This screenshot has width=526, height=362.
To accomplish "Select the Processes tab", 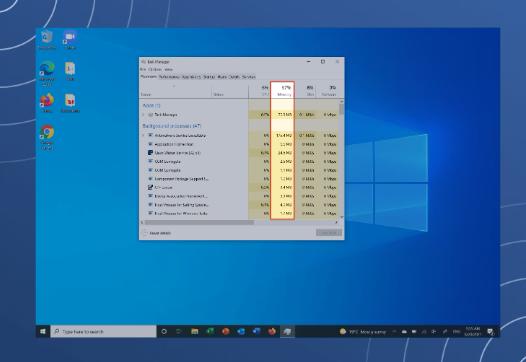I will click(x=149, y=77).
